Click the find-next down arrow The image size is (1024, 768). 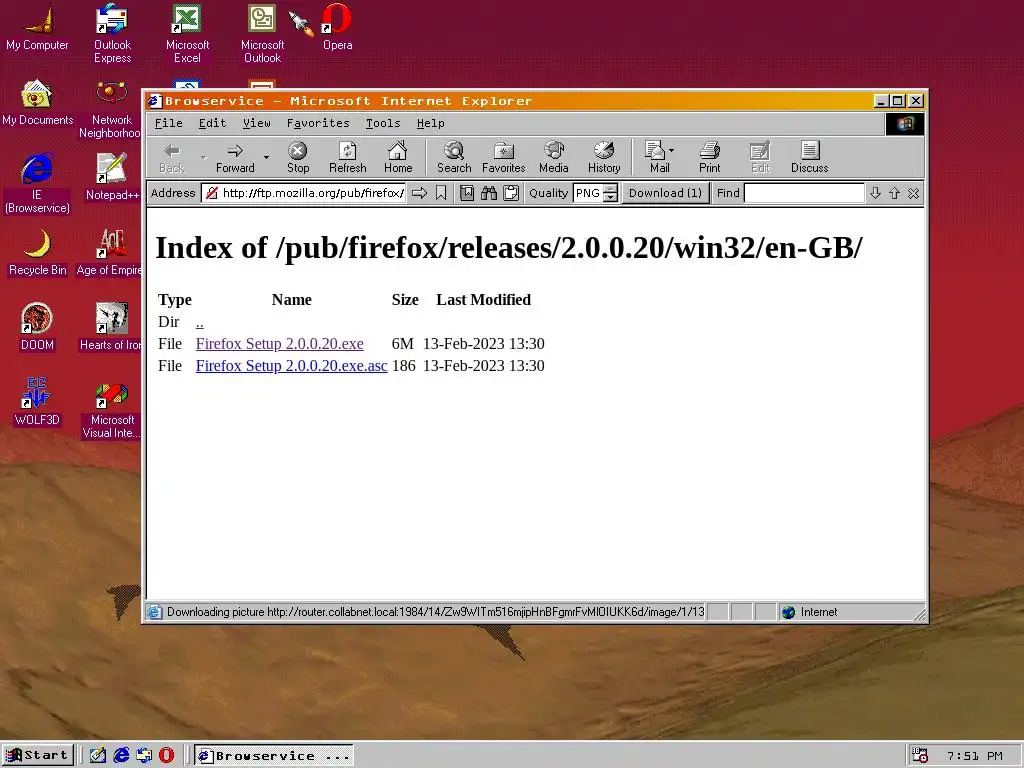[875, 193]
